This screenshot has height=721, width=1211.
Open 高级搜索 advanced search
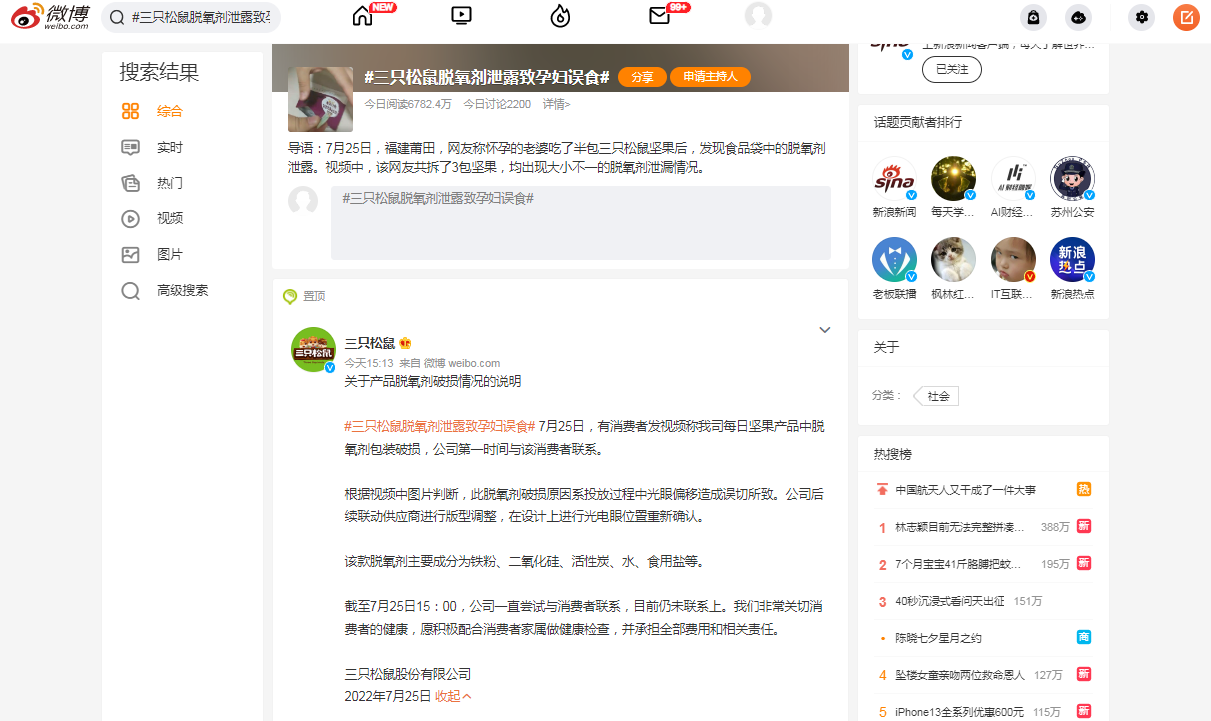pos(182,290)
